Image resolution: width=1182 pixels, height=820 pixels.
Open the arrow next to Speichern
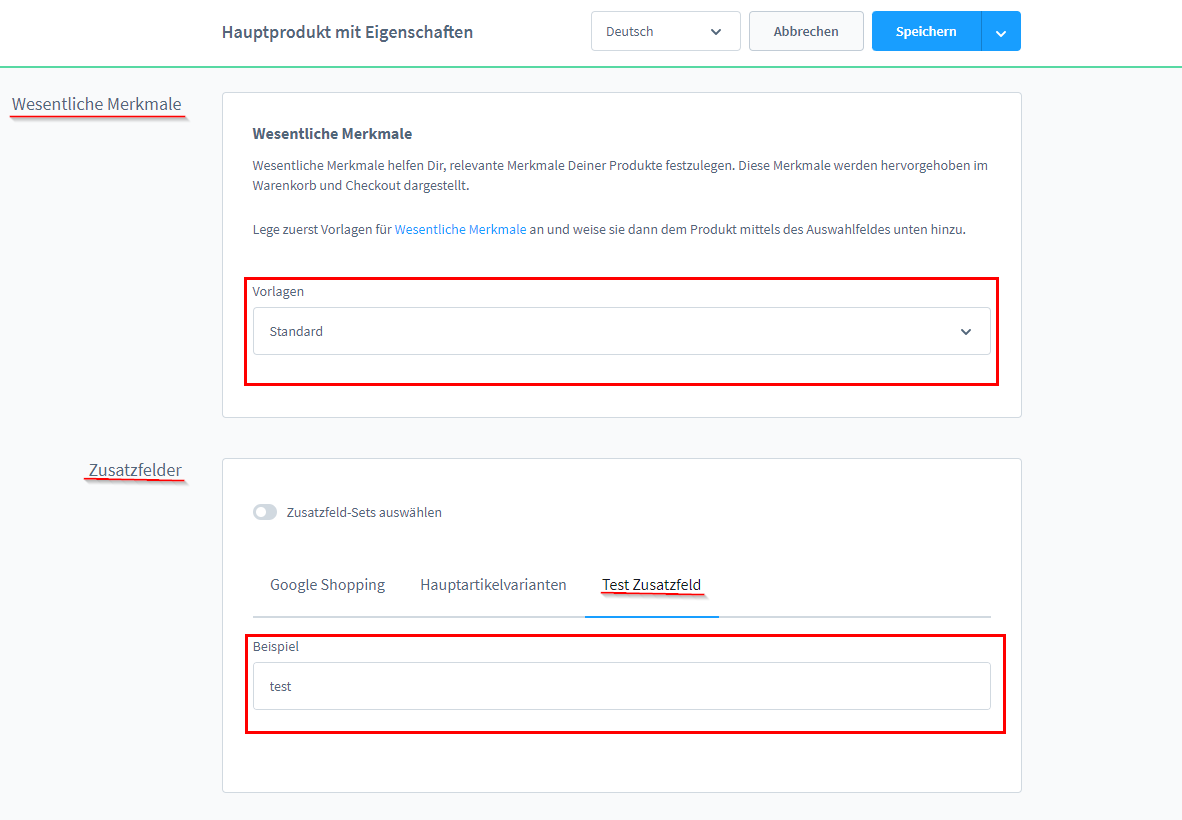pyautogui.click(x=1001, y=32)
